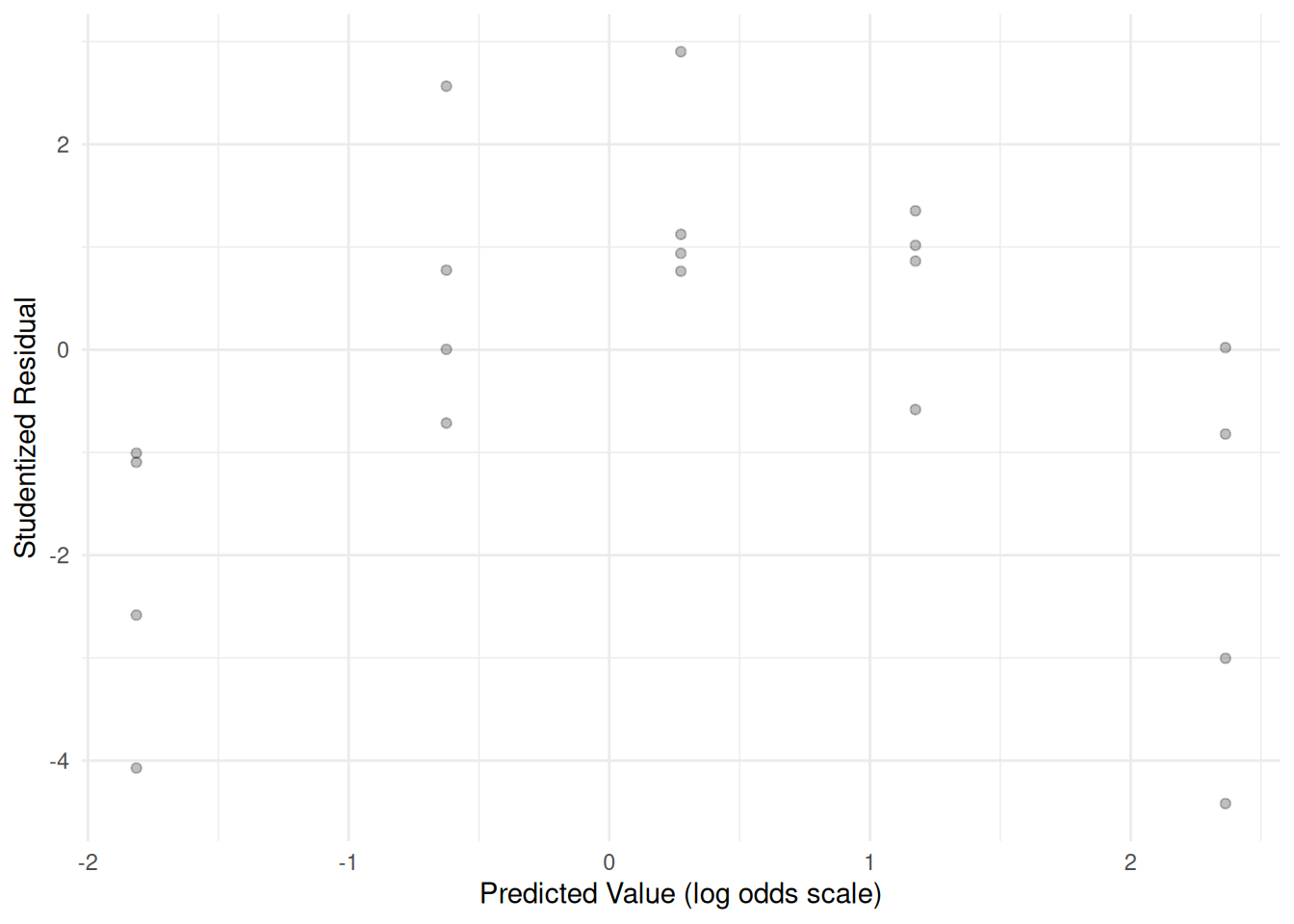
Task: Click the x-axis tick label "2"
Action: point(1130,862)
